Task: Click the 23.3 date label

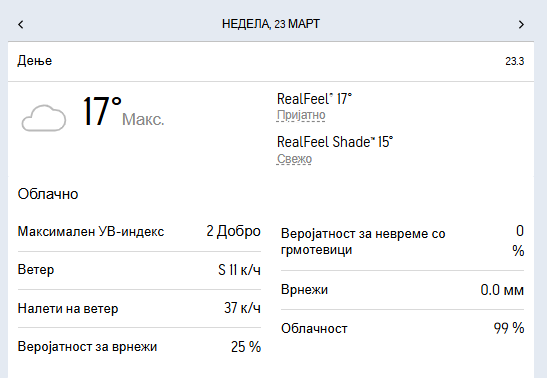Action: tap(515, 61)
